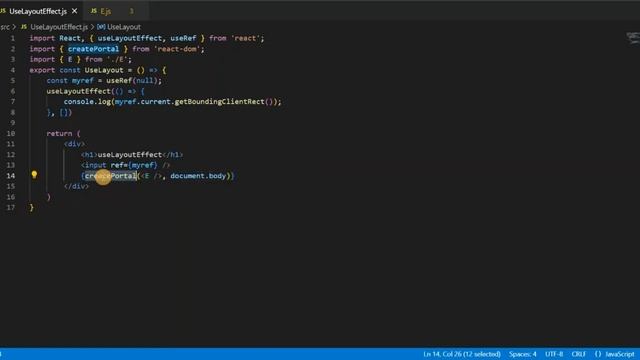Open the UseLayout symbol breadcrumb

124,27
